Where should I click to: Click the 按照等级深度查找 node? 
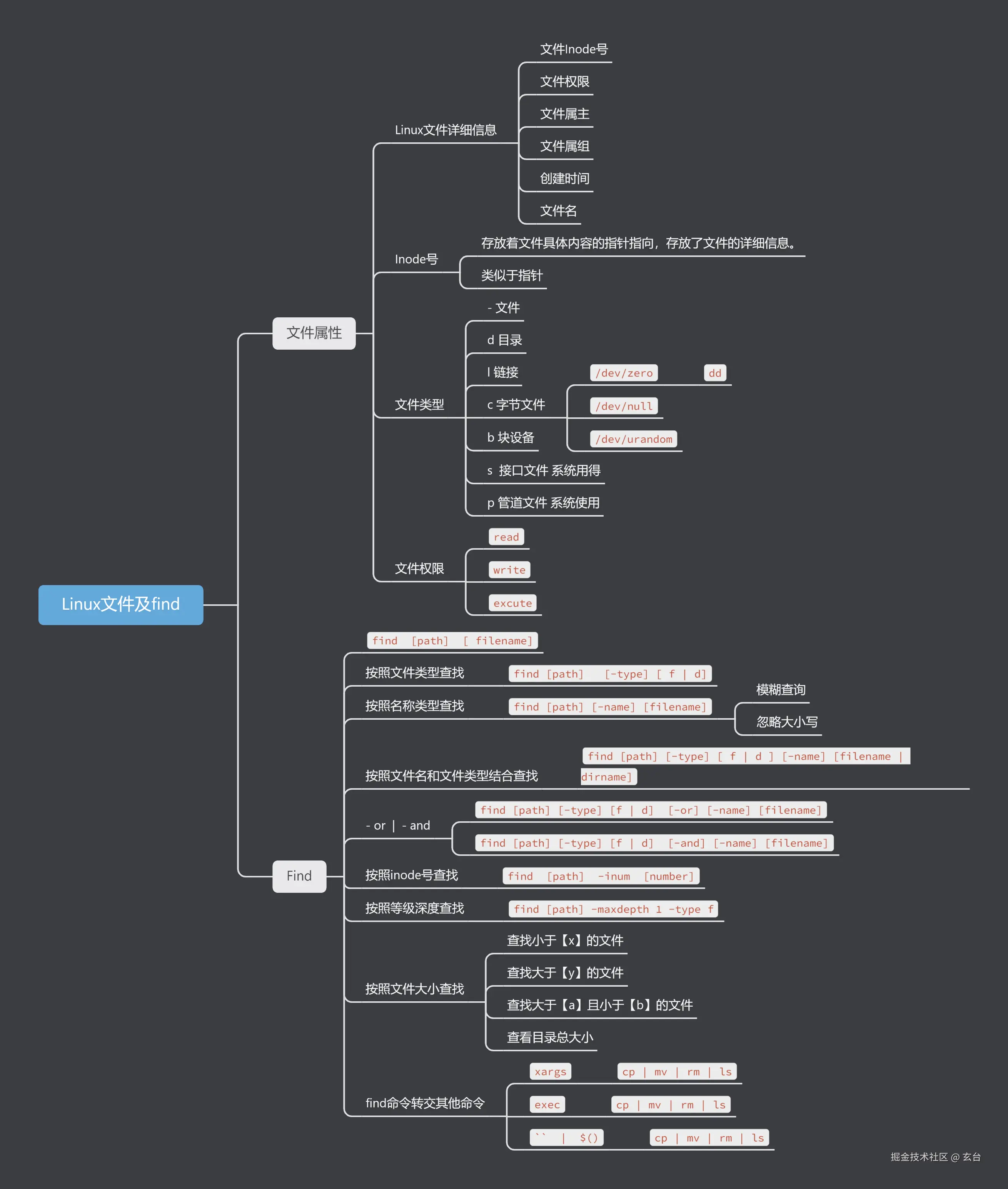(416, 908)
